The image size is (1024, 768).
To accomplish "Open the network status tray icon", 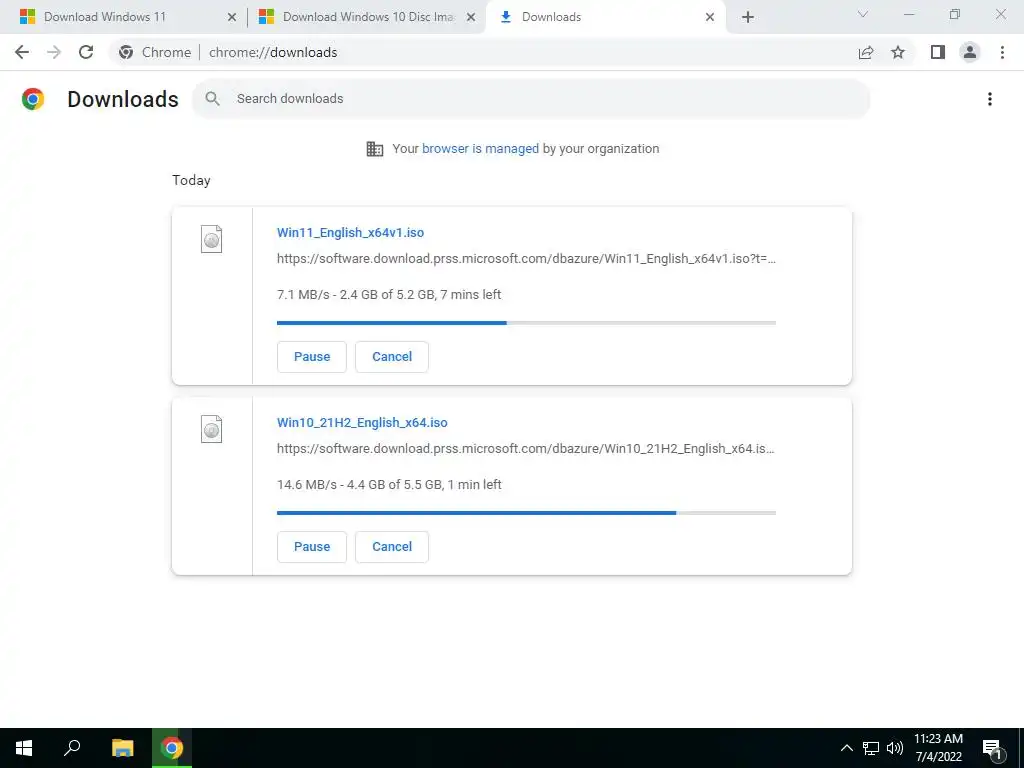I will (871, 748).
